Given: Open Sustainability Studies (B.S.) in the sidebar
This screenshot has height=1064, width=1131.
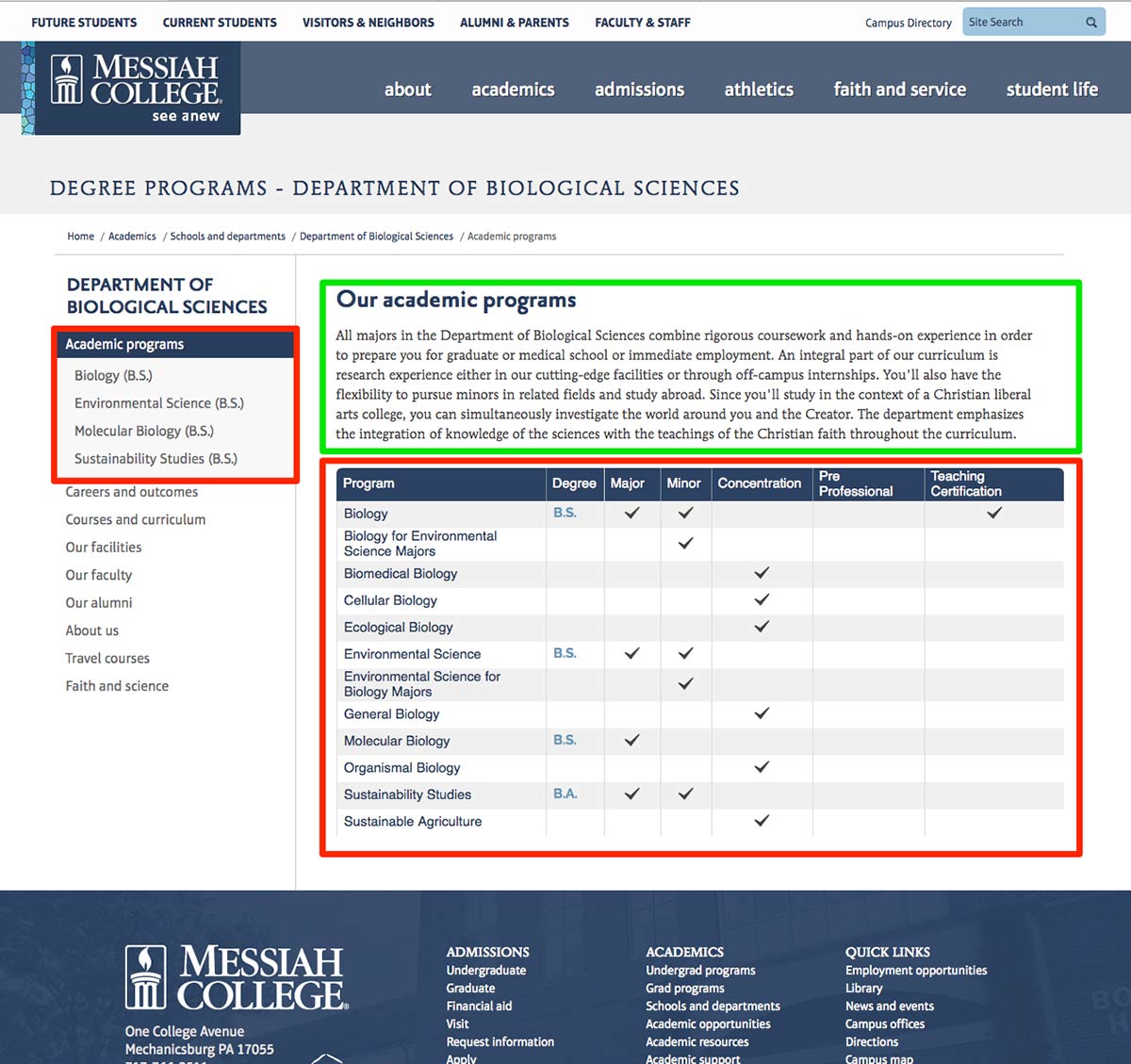Looking at the screenshot, I should (156, 459).
